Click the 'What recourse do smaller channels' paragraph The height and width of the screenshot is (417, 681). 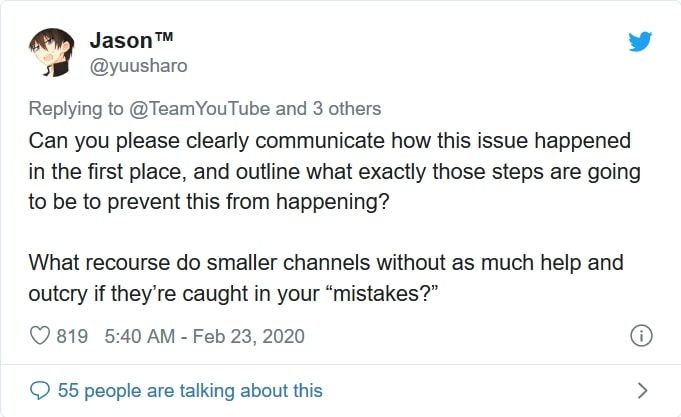pos(326,278)
